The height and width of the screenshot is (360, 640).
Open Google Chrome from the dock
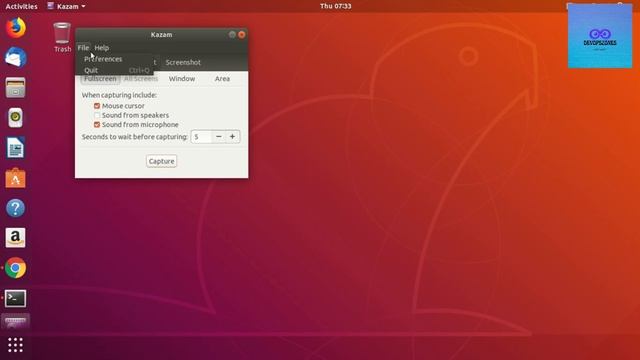[16, 268]
